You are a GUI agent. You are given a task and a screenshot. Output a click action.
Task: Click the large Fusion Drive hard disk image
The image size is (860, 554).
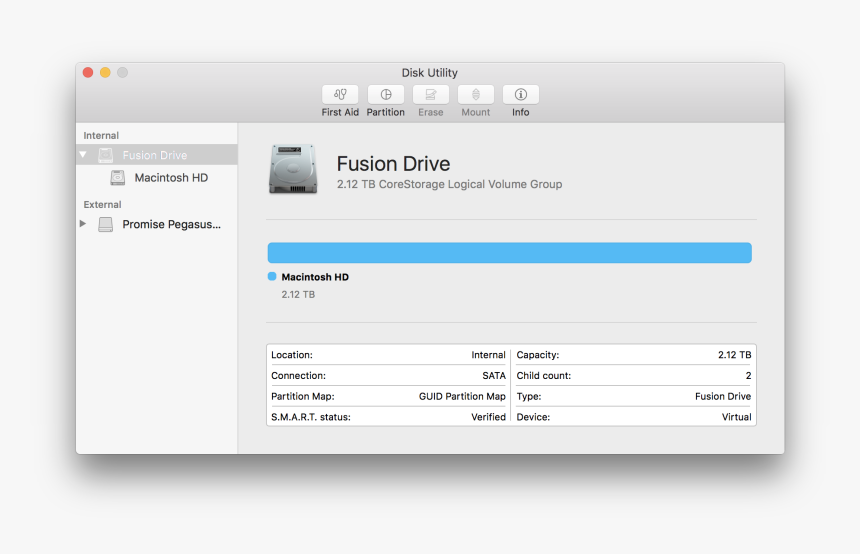293,169
